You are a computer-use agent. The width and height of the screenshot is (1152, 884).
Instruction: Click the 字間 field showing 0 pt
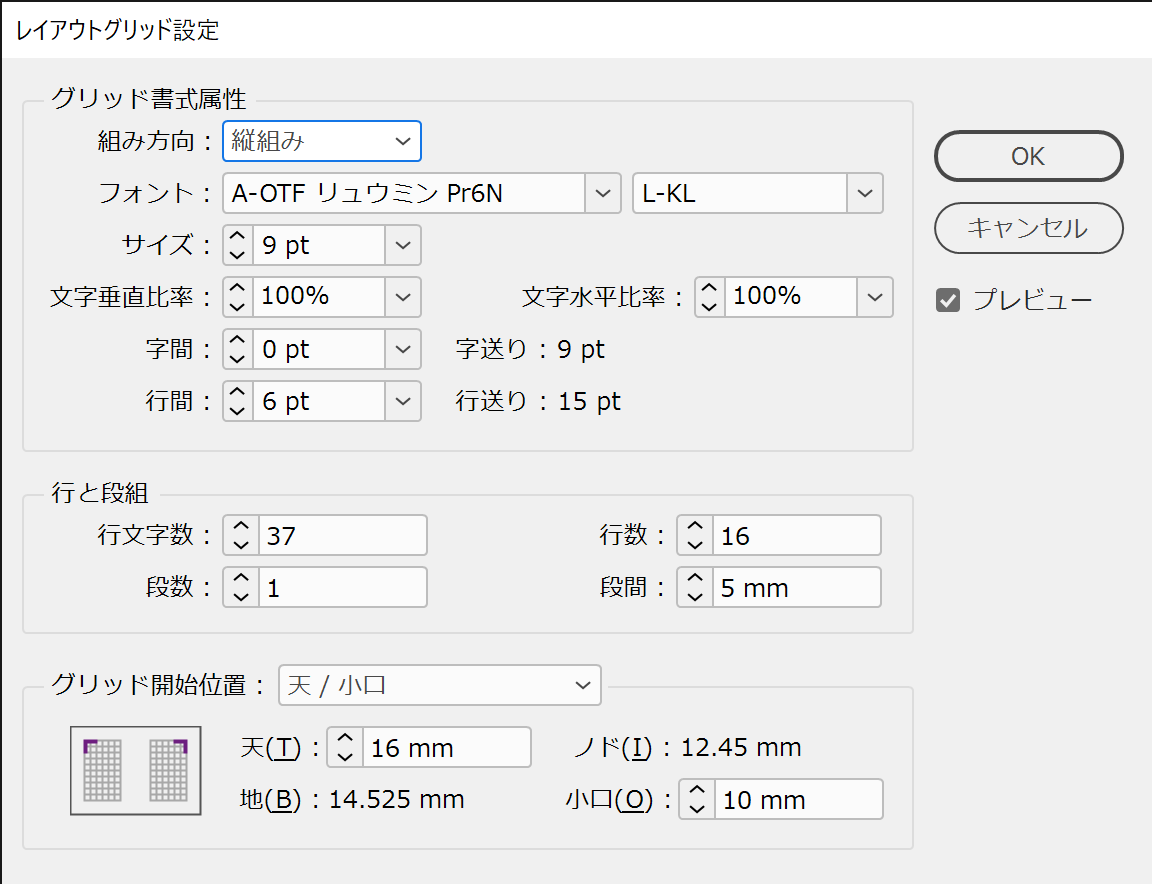coord(319,349)
